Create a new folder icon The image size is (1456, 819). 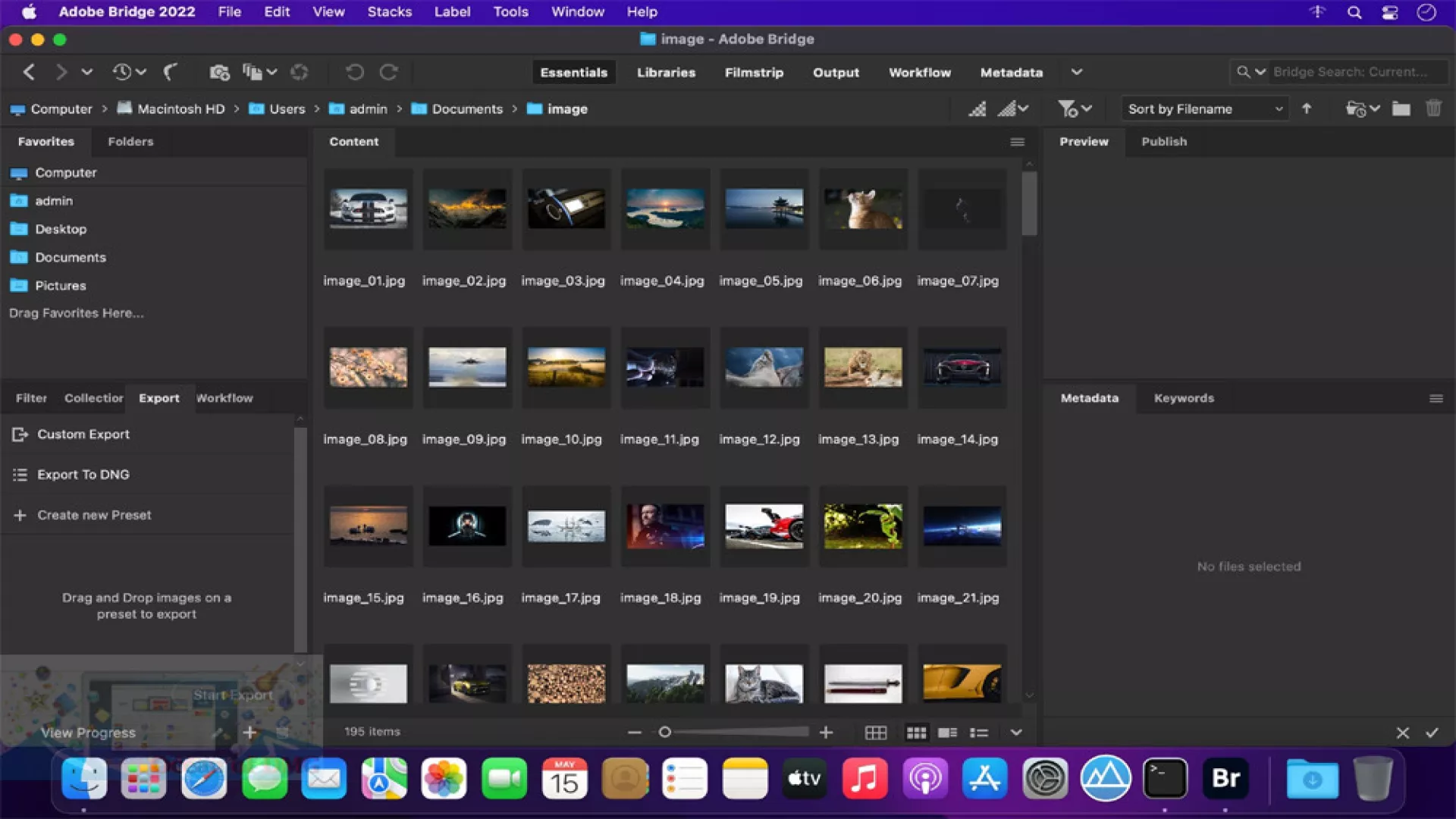point(1401,108)
